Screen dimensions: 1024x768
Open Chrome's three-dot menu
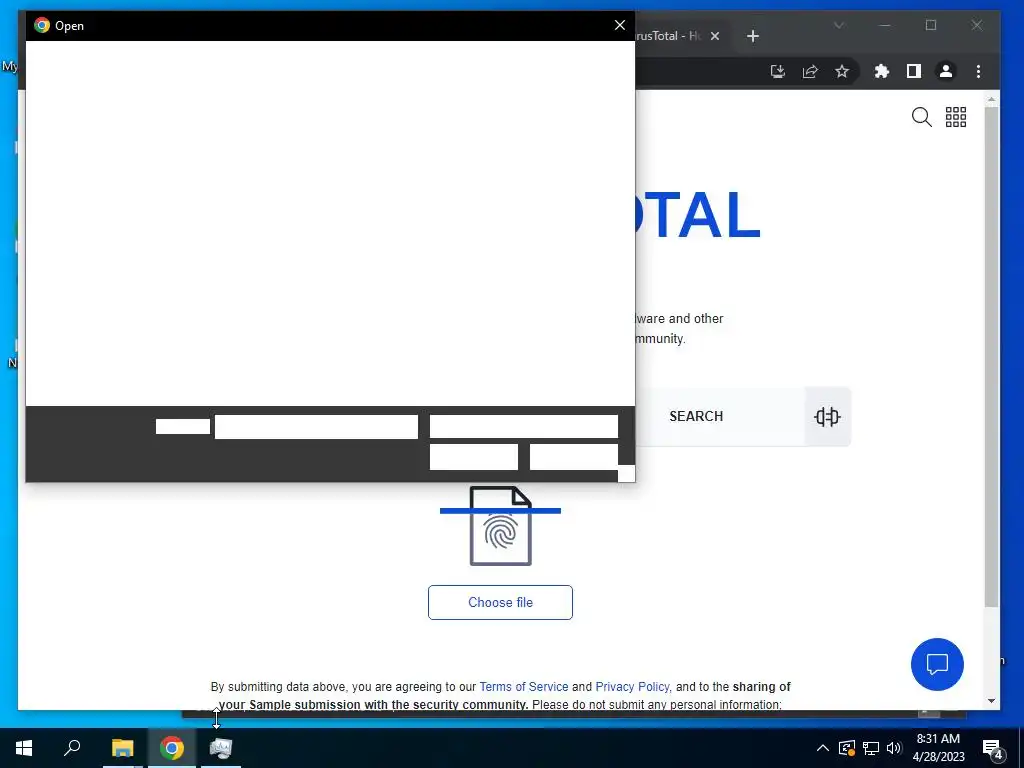pos(978,71)
